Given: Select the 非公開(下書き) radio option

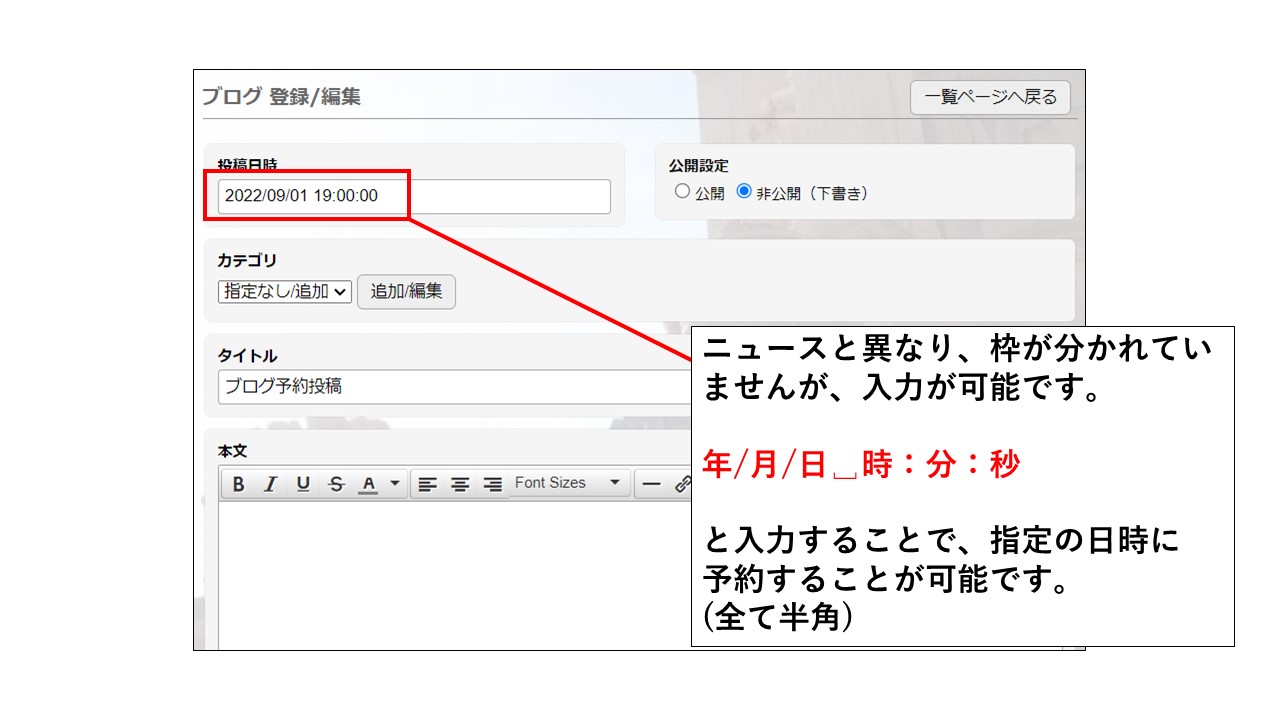Looking at the screenshot, I should tap(744, 192).
